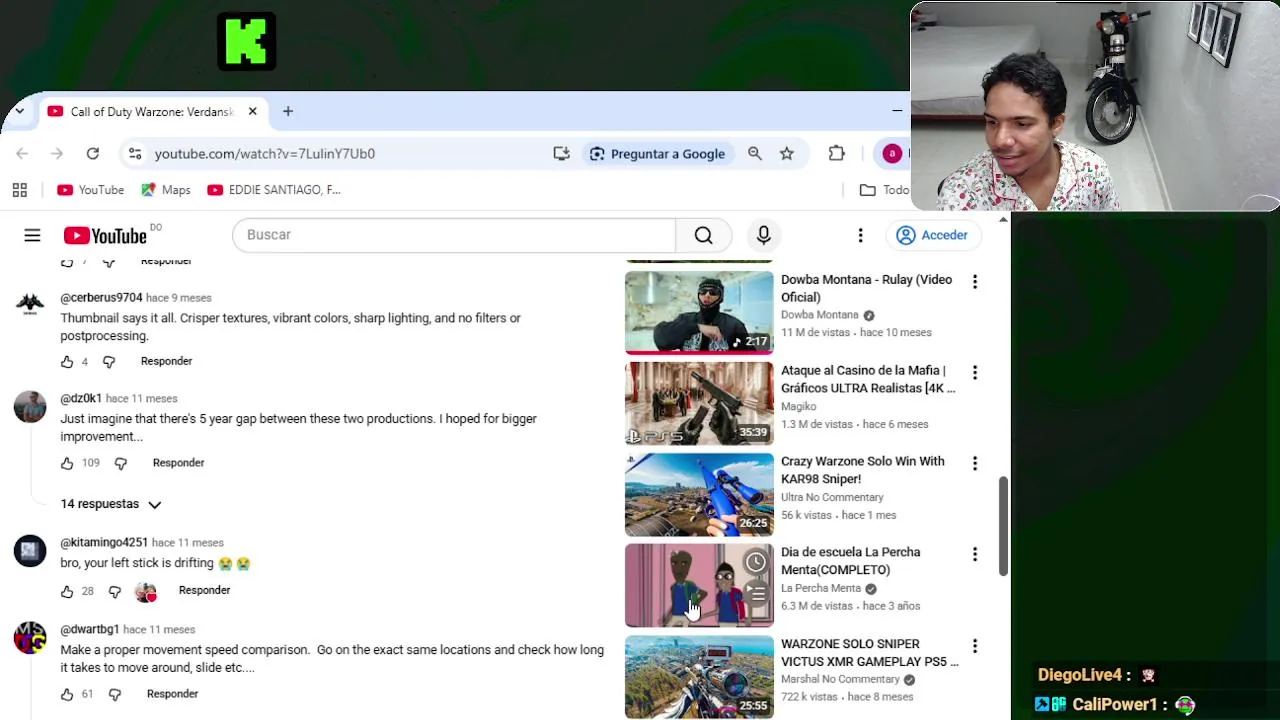Image resolution: width=1280 pixels, height=720 pixels.
Task: Go forward with Chrome forward arrow
Action: click(57, 153)
